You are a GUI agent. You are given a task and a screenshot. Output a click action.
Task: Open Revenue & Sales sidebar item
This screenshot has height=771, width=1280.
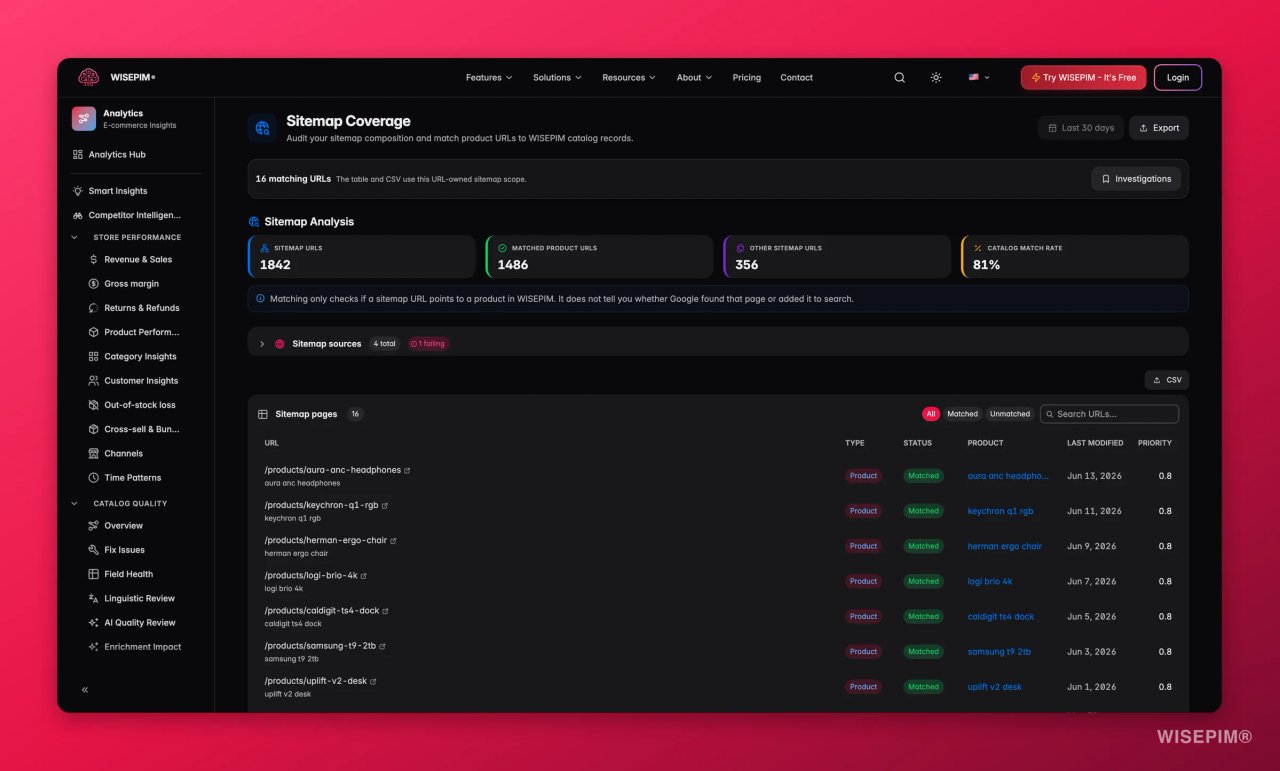tap(130, 259)
